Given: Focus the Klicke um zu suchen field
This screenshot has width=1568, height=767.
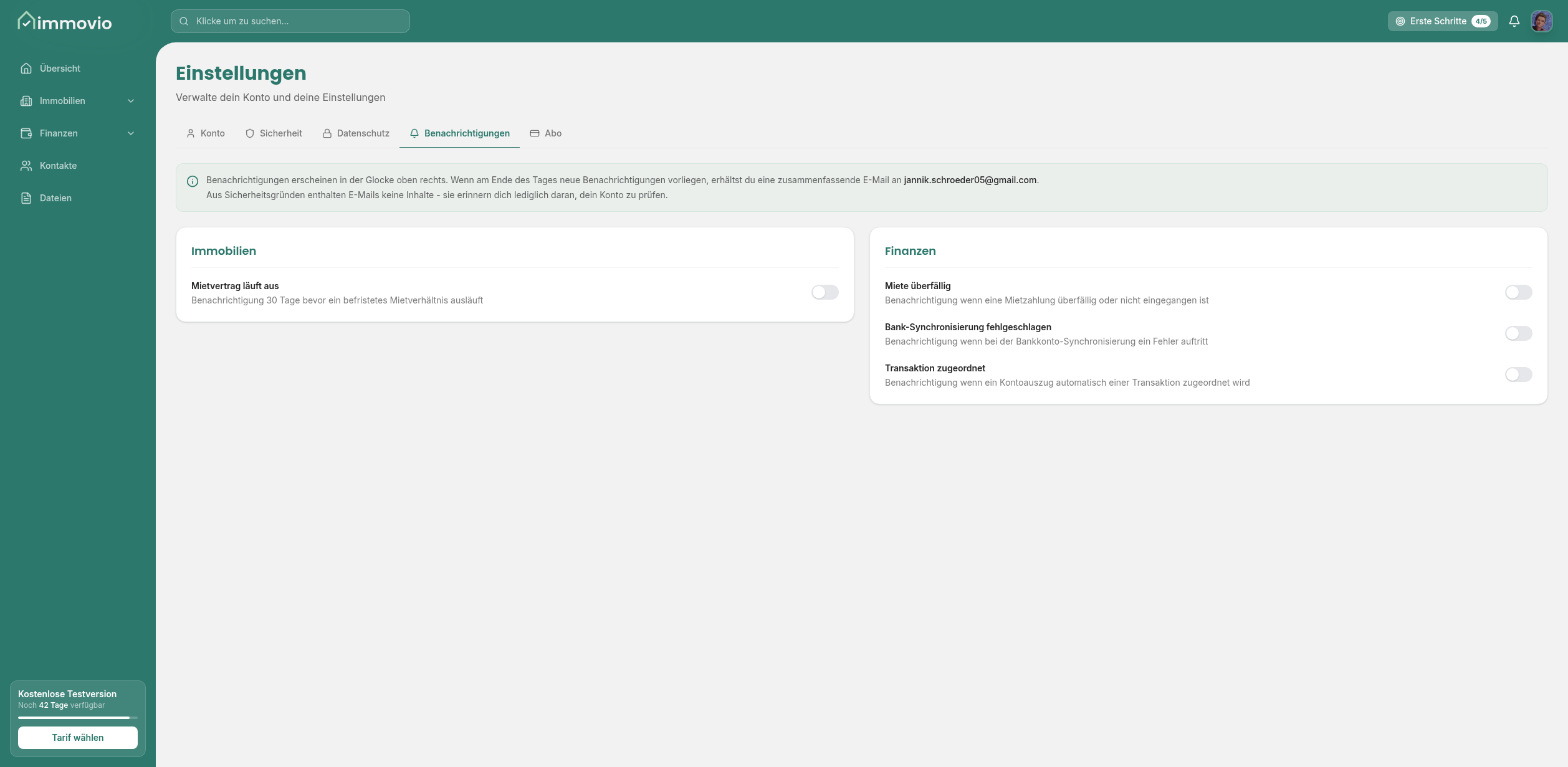Looking at the screenshot, I should coord(290,21).
